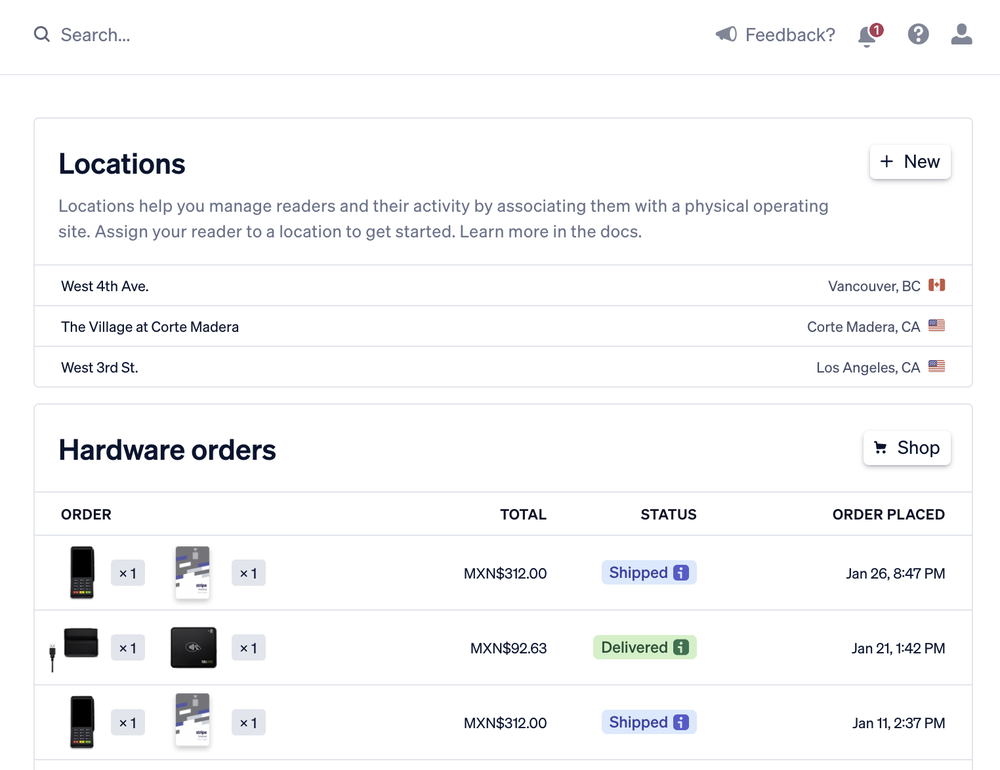Click the Canada flag beside Vancouver, BC
1000x770 pixels.
tap(937, 285)
